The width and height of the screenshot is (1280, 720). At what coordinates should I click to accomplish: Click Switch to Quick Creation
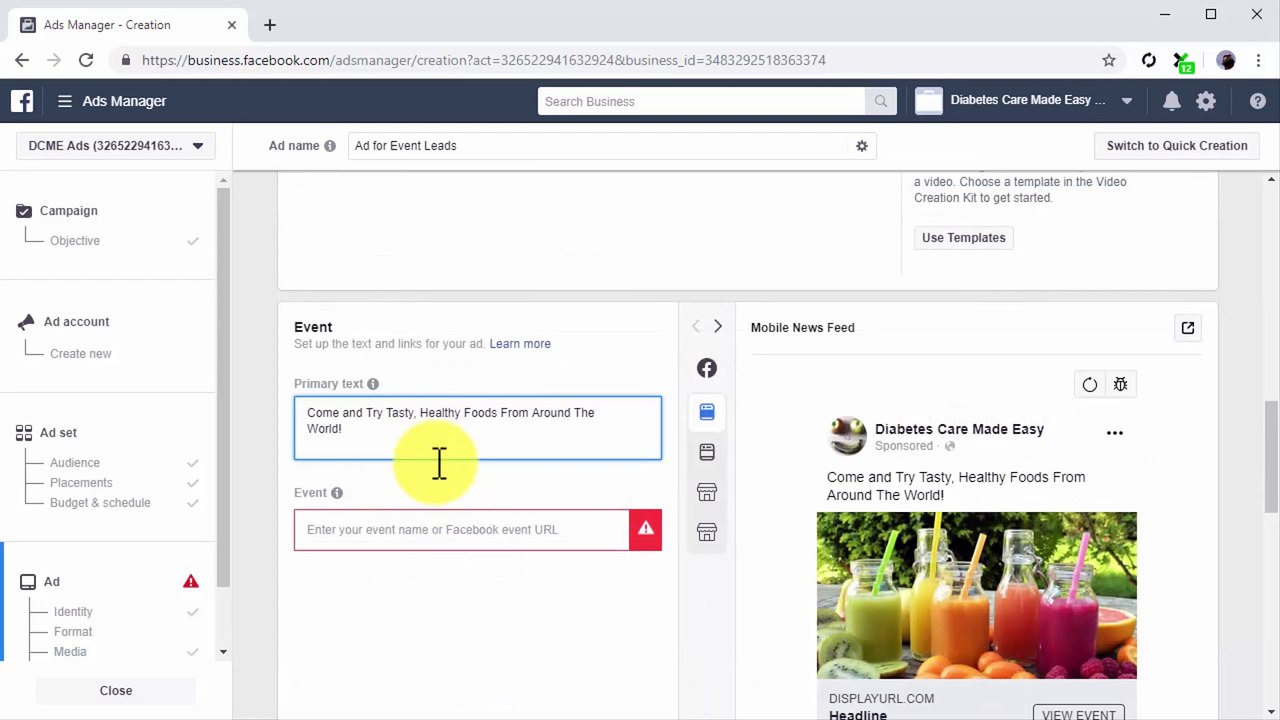tap(1177, 146)
